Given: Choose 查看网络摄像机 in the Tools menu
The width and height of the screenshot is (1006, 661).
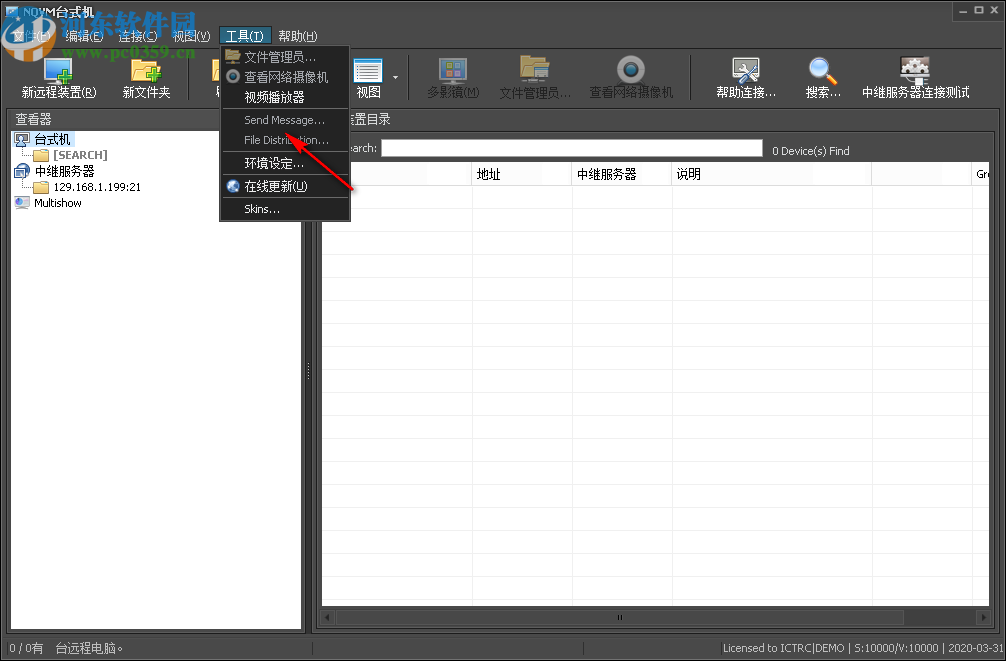Looking at the screenshot, I should [286, 77].
